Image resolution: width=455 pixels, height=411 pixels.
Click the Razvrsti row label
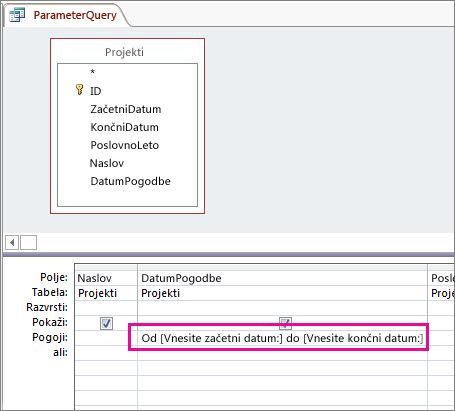click(47, 307)
